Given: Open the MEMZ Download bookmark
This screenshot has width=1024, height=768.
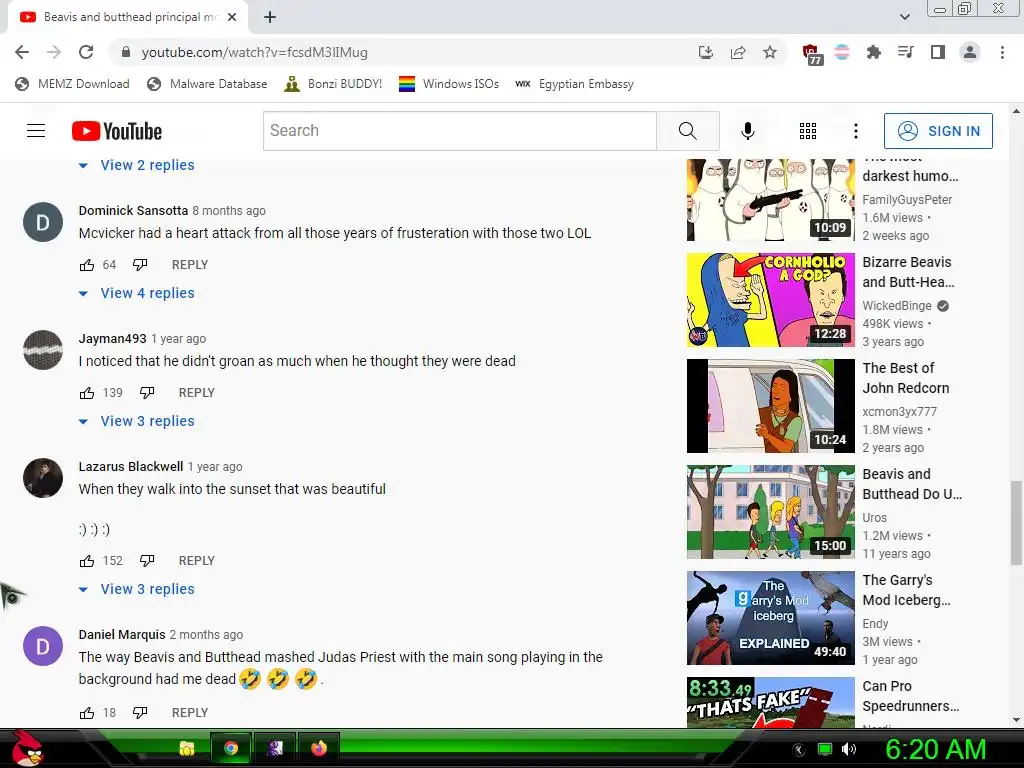Looking at the screenshot, I should 72,84.
